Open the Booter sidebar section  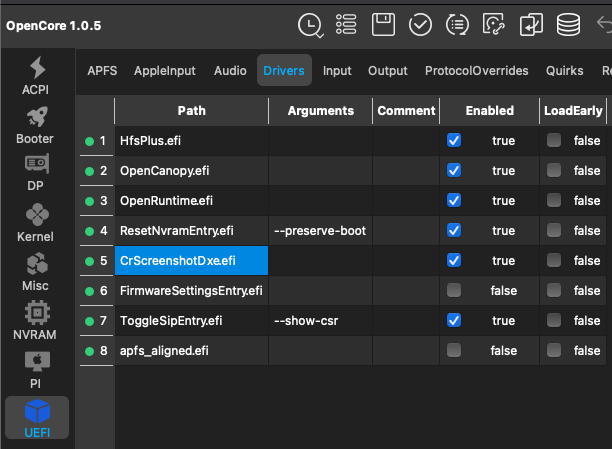pyautogui.click(x=37, y=127)
